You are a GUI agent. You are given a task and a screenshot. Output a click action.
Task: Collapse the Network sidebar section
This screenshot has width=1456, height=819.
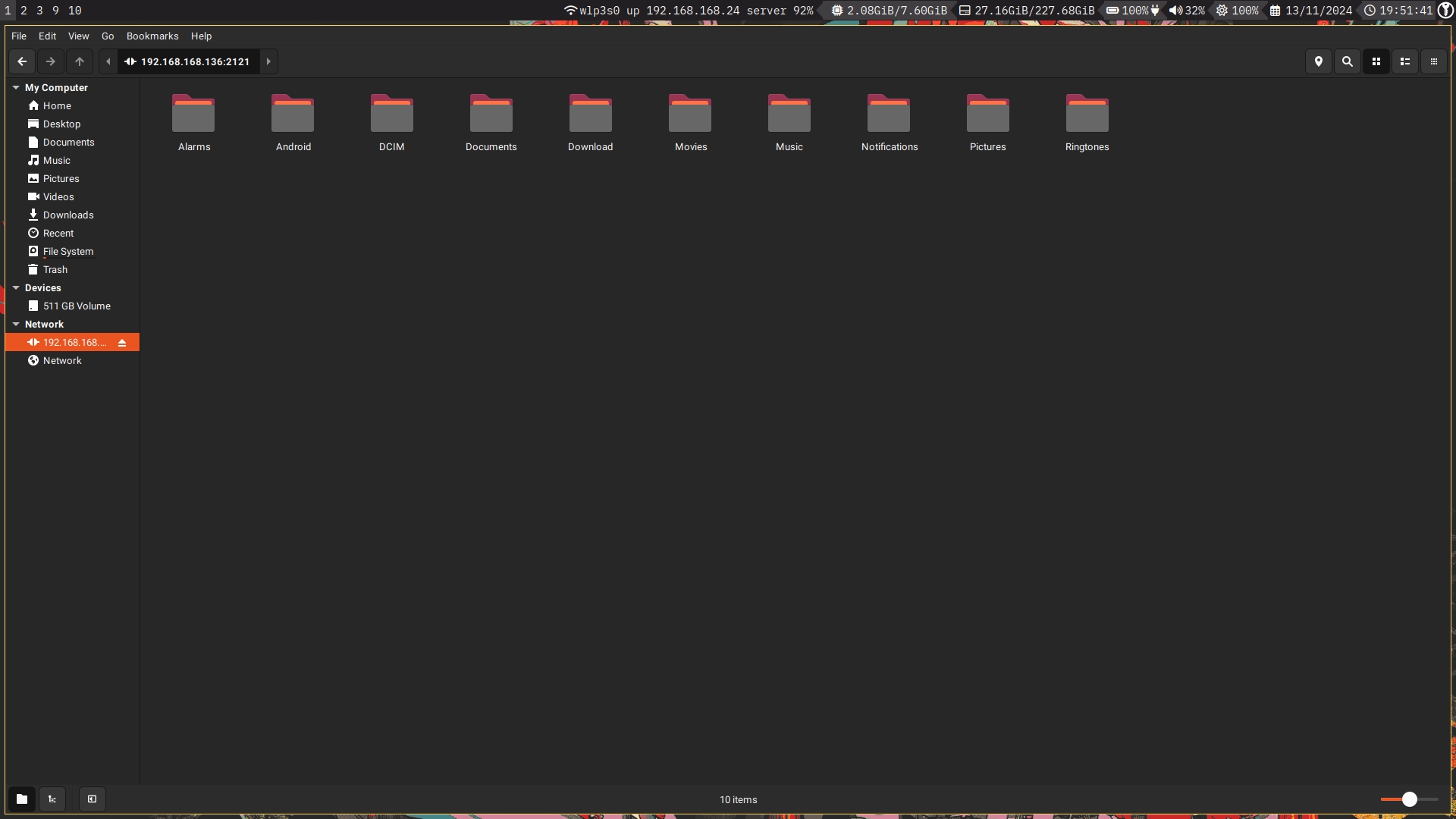pyautogui.click(x=16, y=324)
